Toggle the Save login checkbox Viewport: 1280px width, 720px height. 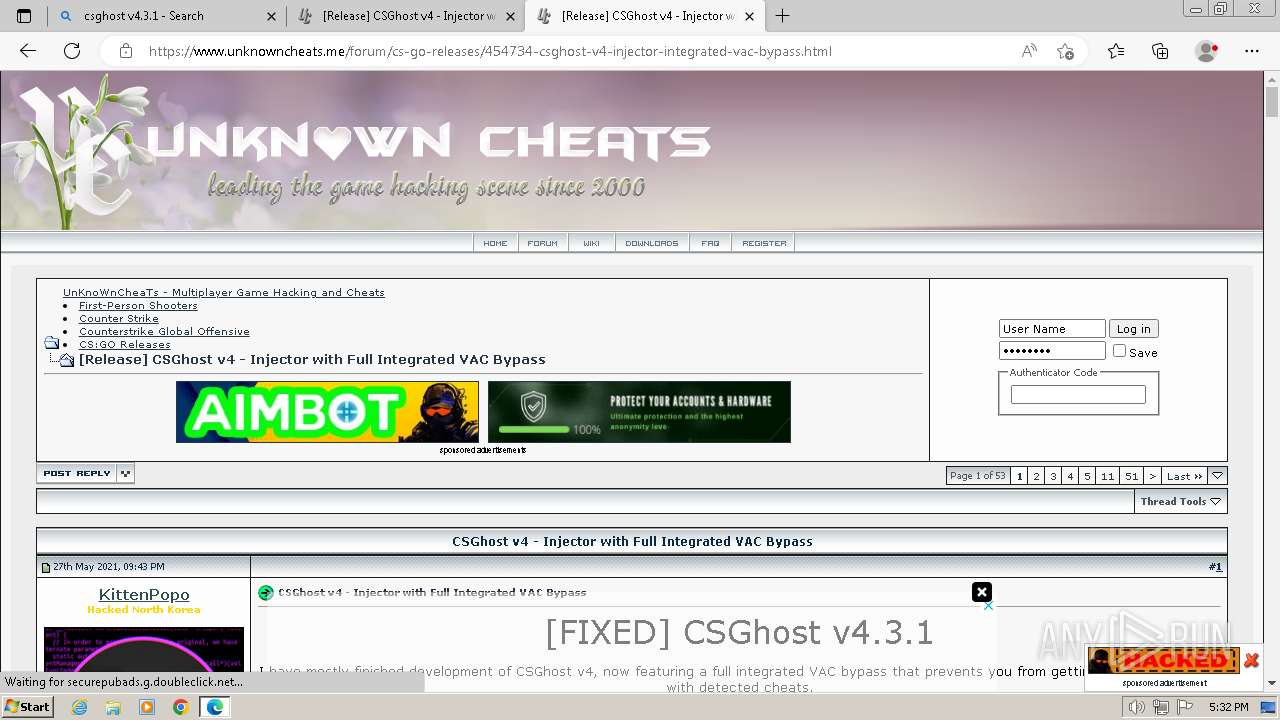click(1119, 351)
